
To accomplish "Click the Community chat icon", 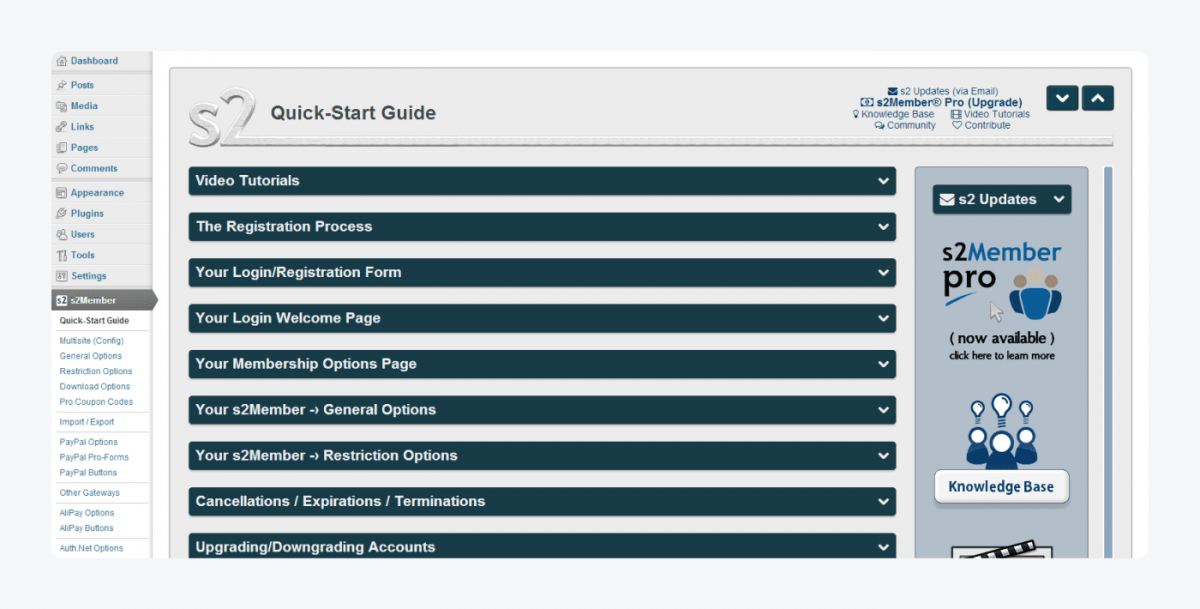I will [x=879, y=125].
